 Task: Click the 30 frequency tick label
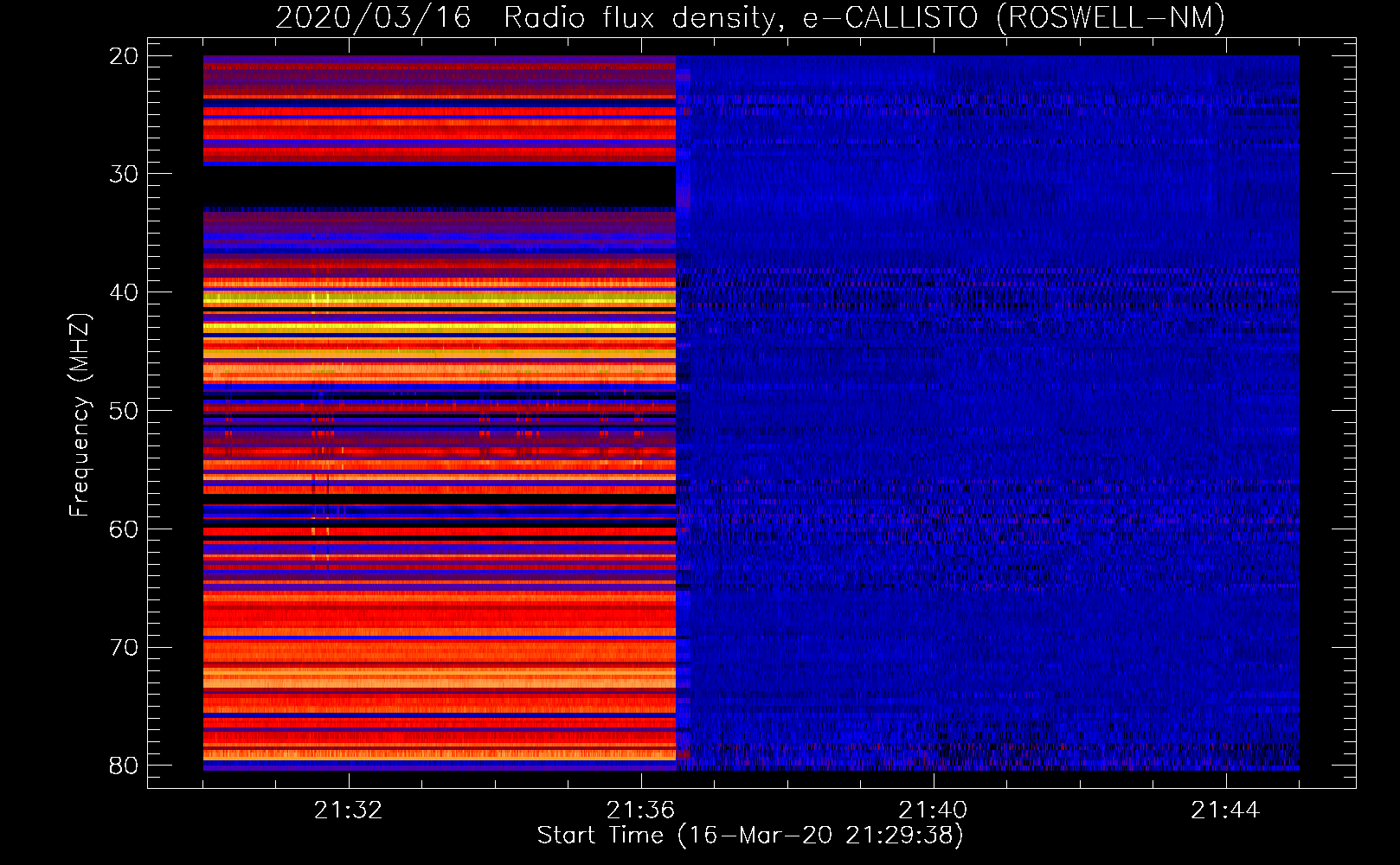tap(123, 174)
